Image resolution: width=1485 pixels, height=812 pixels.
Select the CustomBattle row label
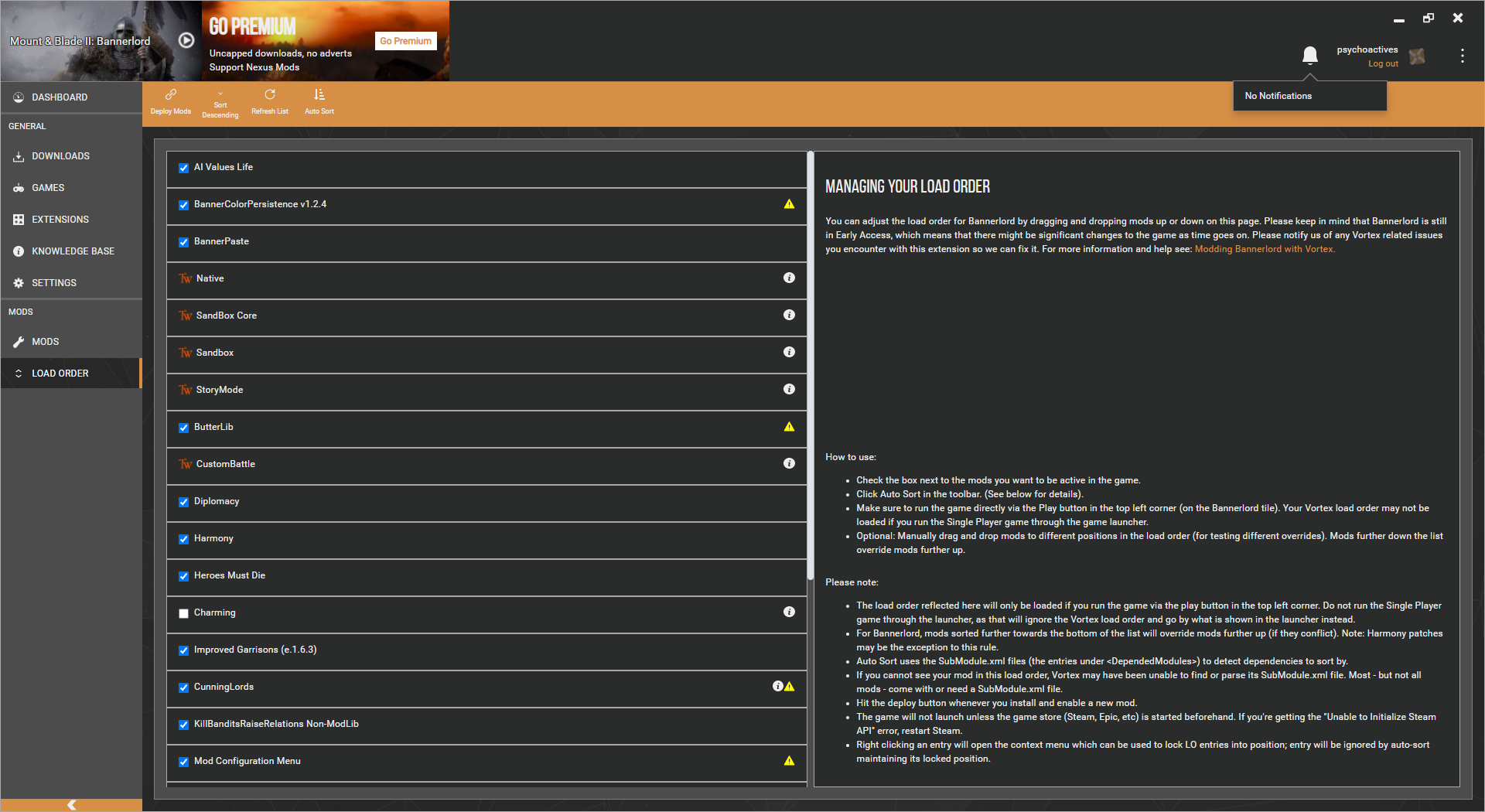(226, 464)
